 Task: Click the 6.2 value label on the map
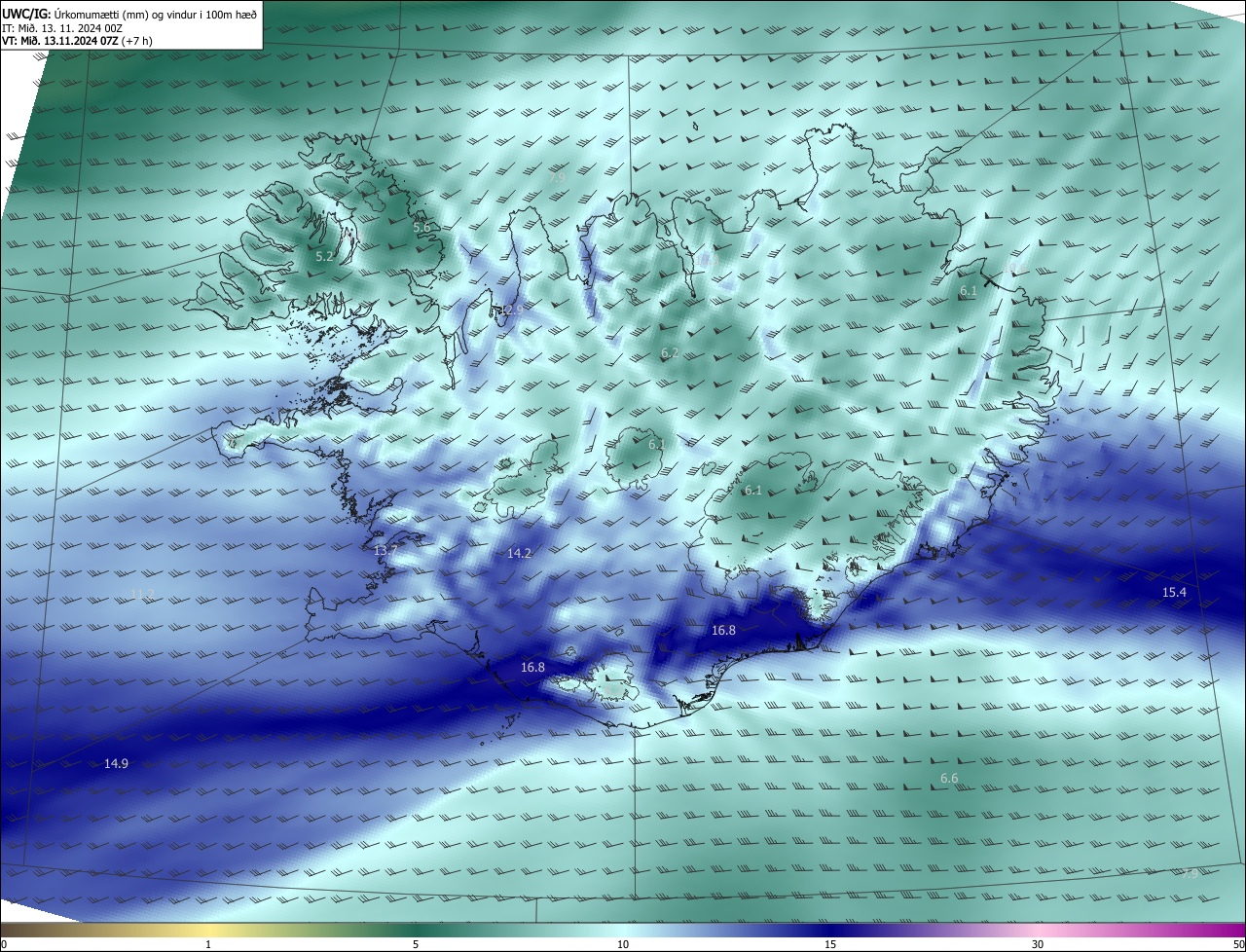pos(670,353)
